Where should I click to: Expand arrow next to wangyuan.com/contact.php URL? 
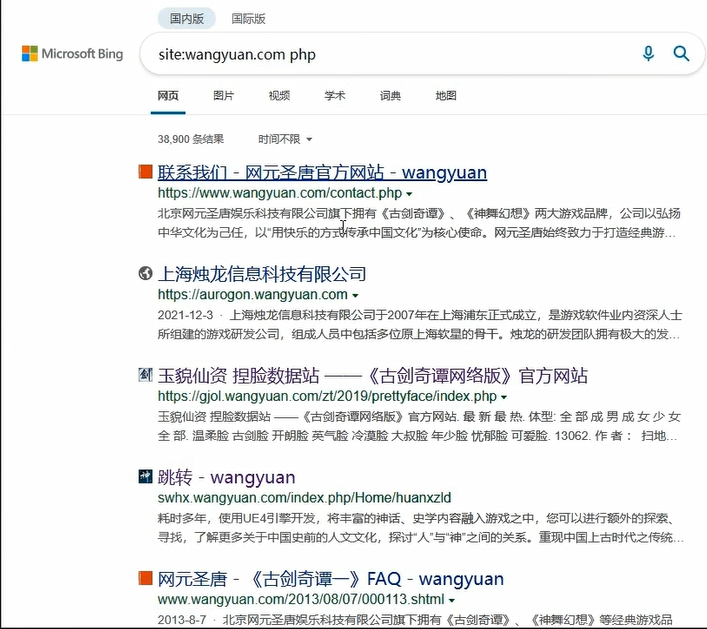pos(410,193)
